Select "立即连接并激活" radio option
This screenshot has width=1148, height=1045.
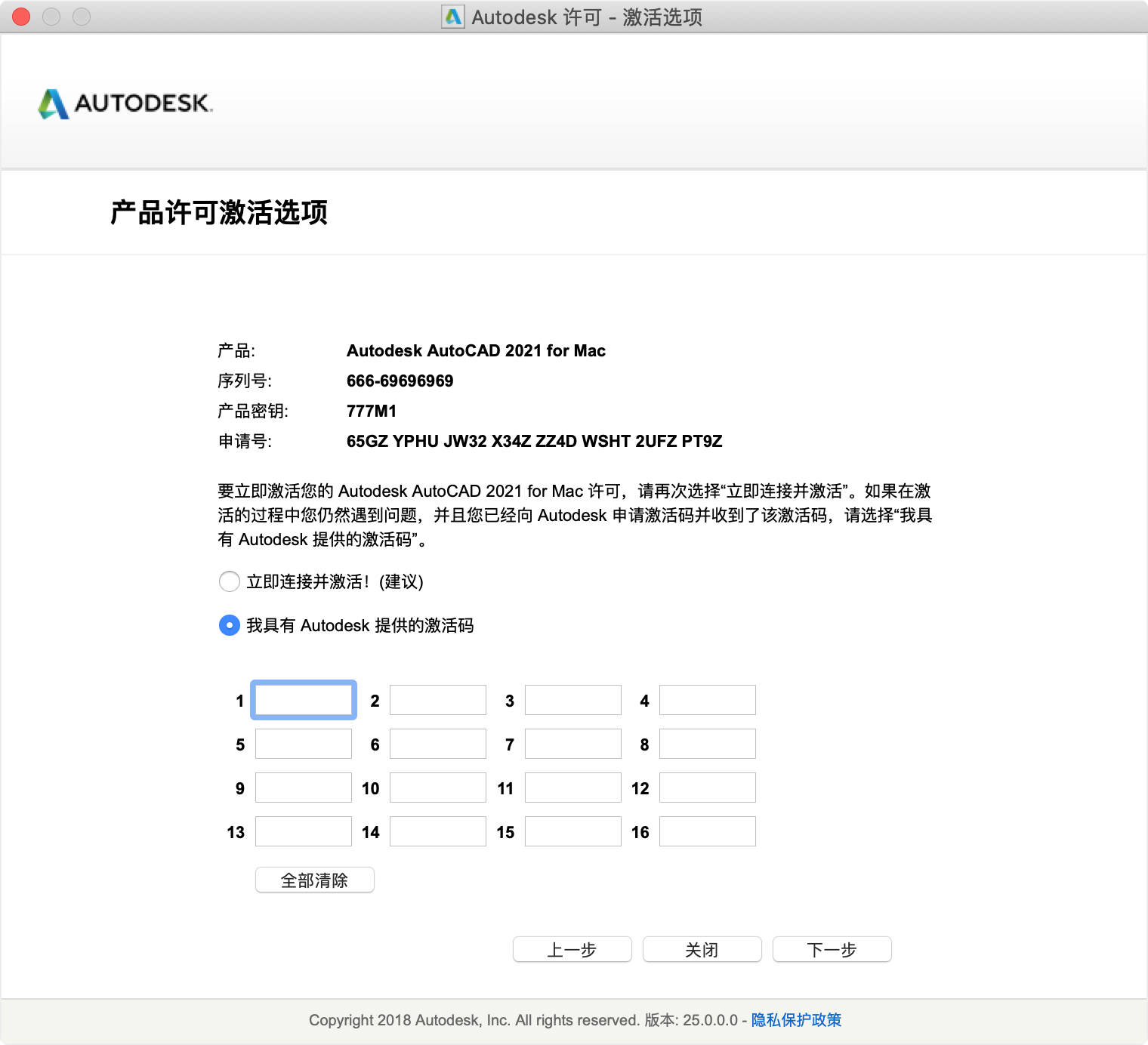point(229,581)
